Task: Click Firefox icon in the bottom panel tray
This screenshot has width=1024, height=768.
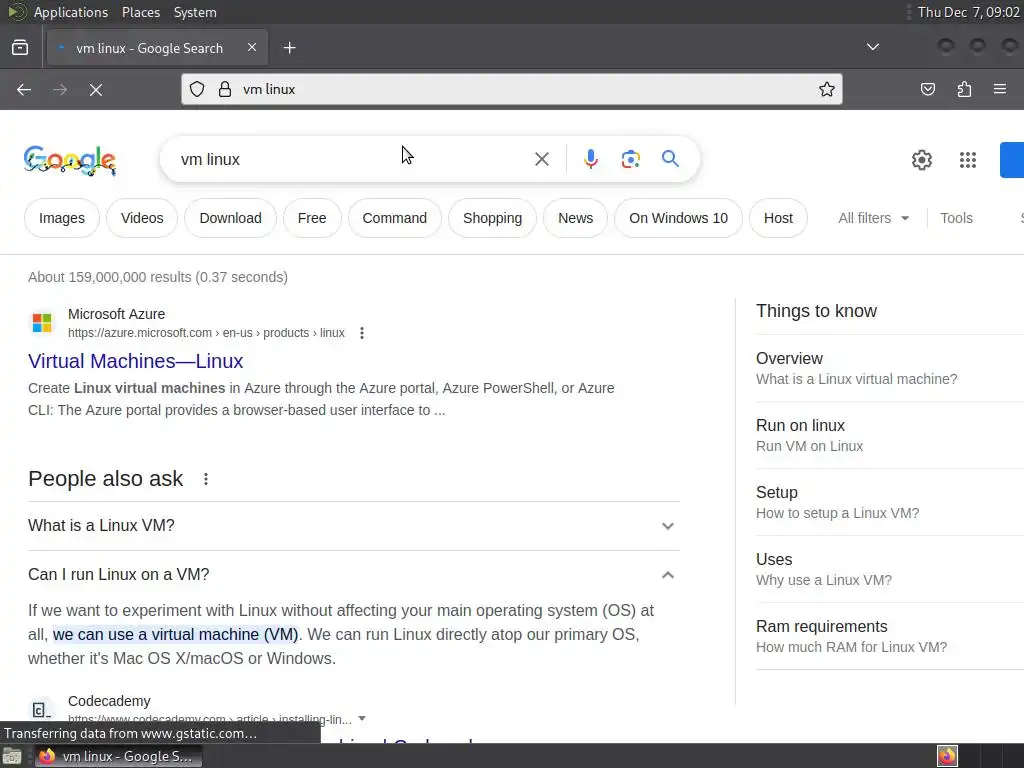Action: (947, 756)
